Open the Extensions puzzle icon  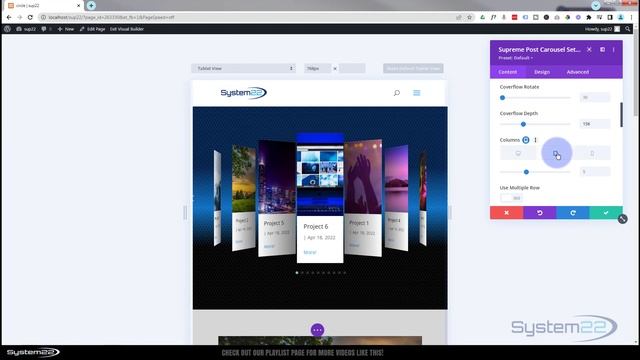589,18
